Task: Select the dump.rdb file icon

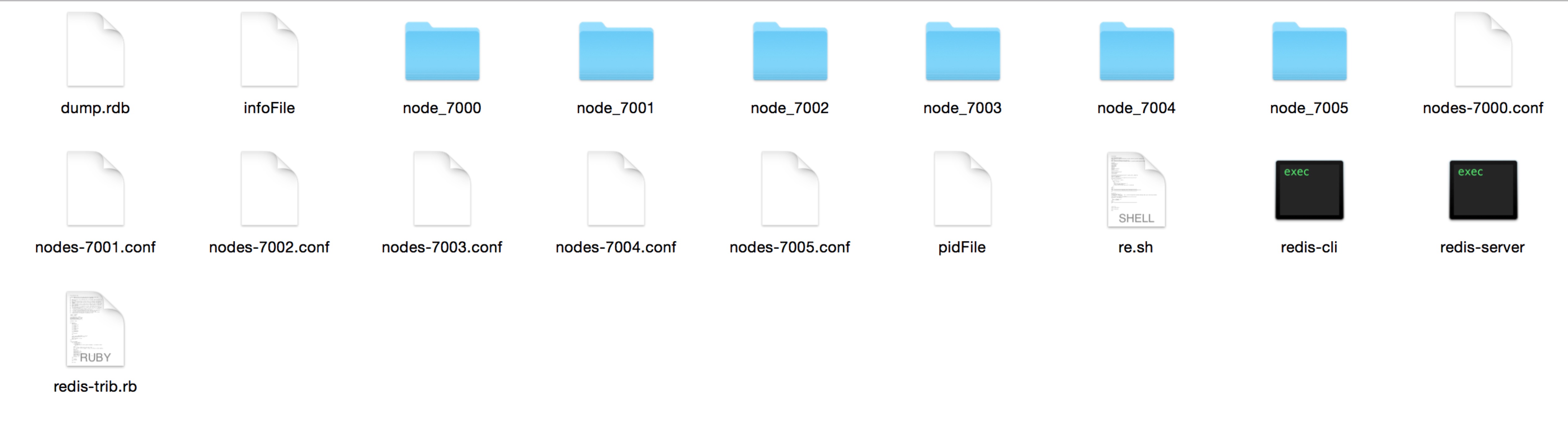Action: 96,49
